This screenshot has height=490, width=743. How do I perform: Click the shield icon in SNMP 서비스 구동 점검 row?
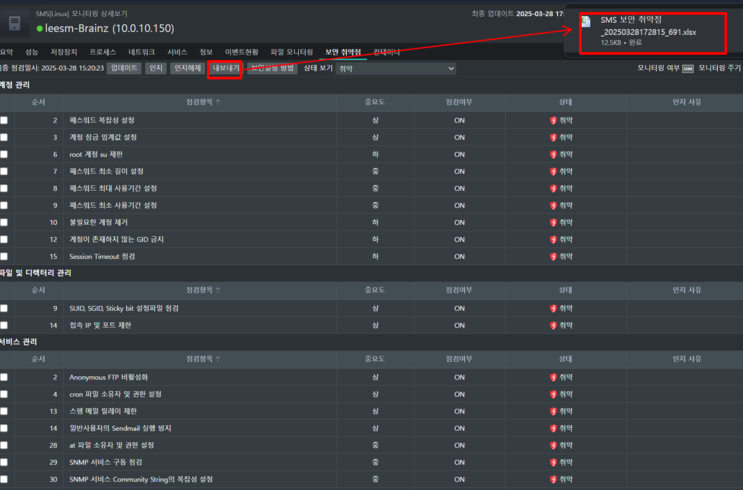click(x=554, y=462)
